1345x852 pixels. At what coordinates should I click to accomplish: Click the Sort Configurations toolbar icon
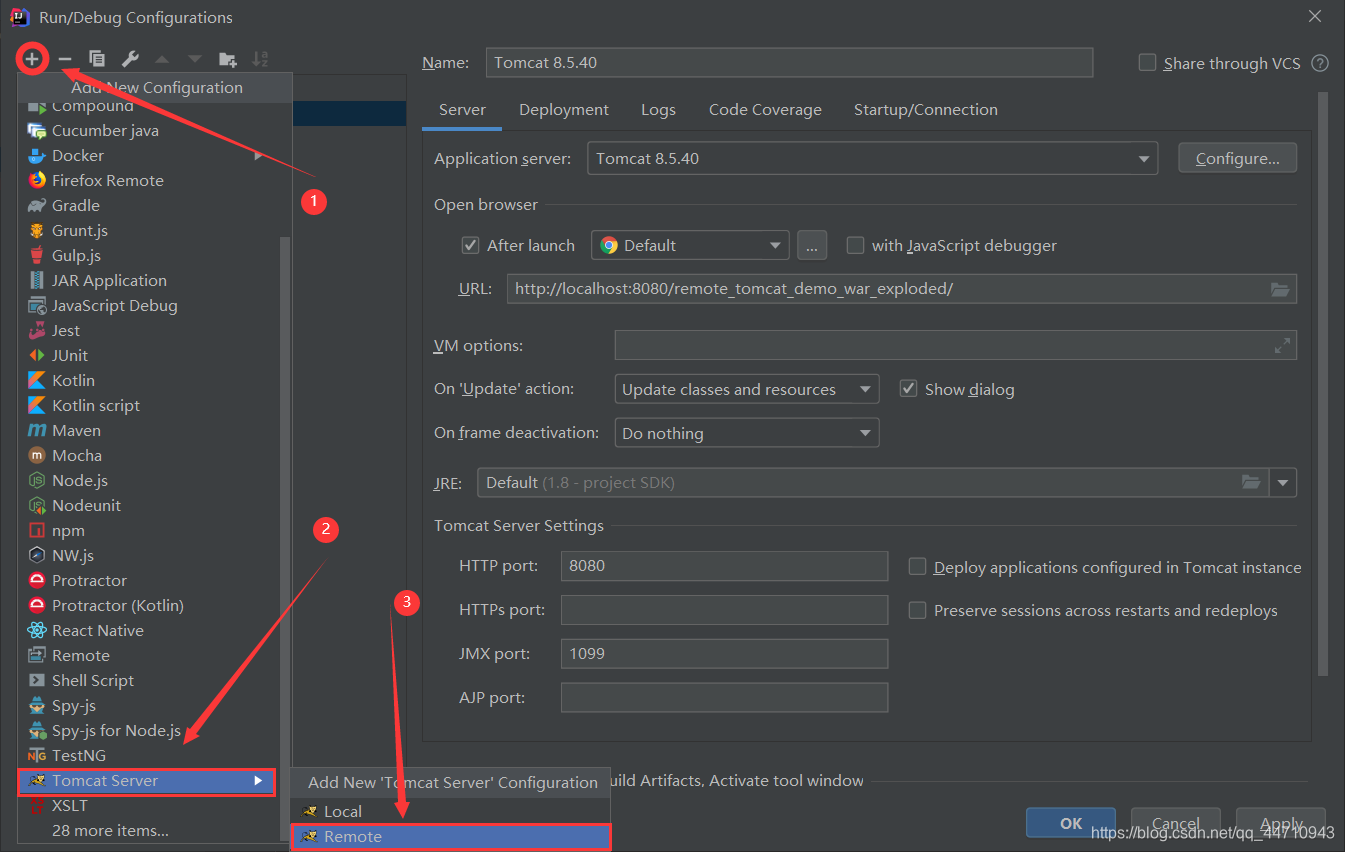(x=260, y=59)
